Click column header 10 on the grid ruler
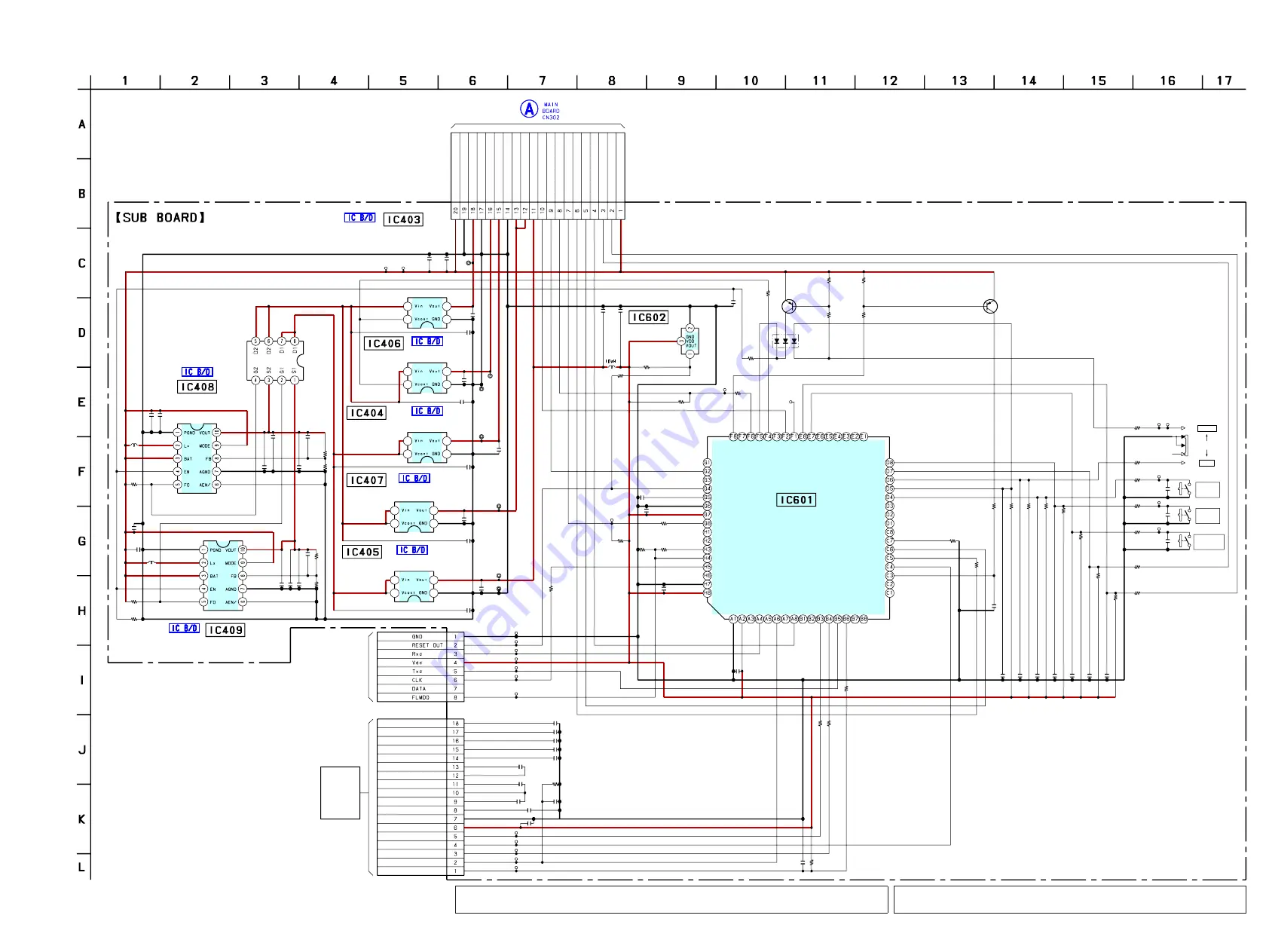Screen dimensions: 1266x952 tap(751, 81)
